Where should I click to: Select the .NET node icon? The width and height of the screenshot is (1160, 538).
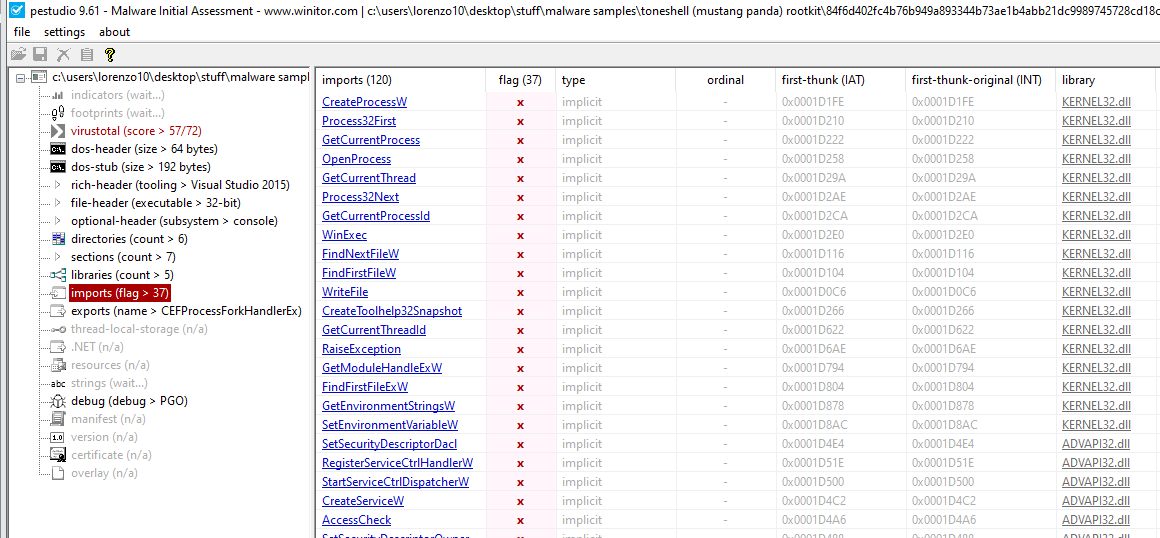point(58,347)
